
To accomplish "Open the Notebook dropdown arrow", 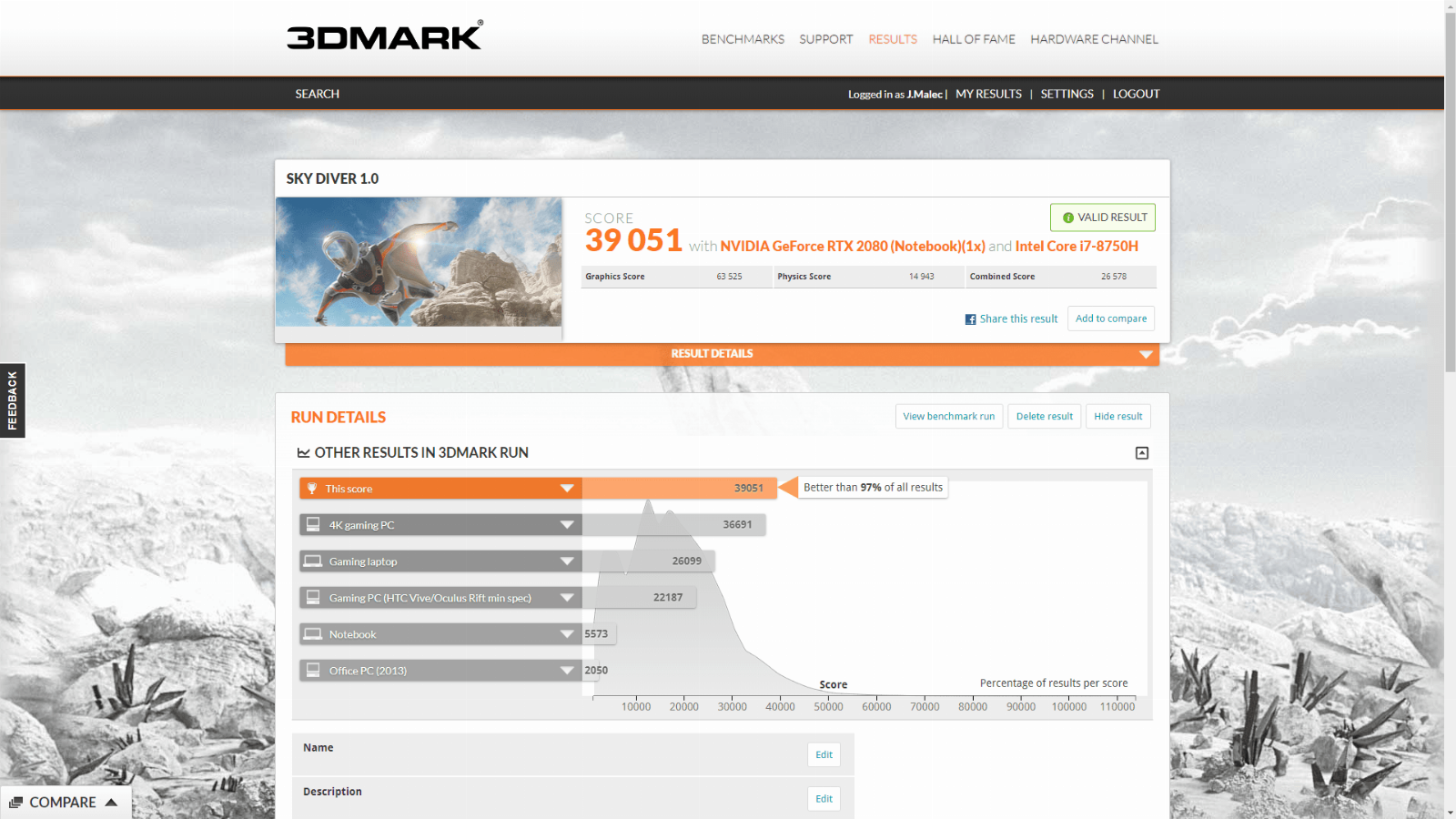I will 567,634.
